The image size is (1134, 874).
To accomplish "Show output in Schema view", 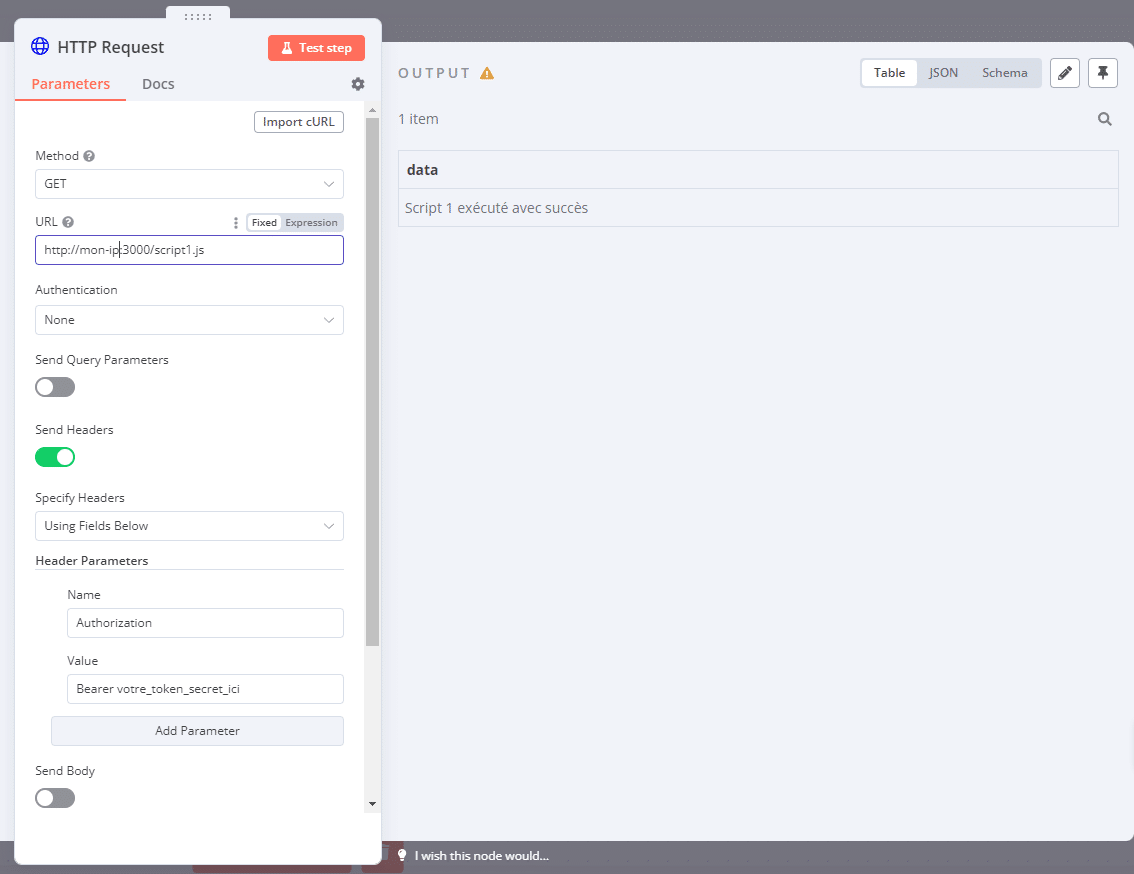I will [1005, 73].
